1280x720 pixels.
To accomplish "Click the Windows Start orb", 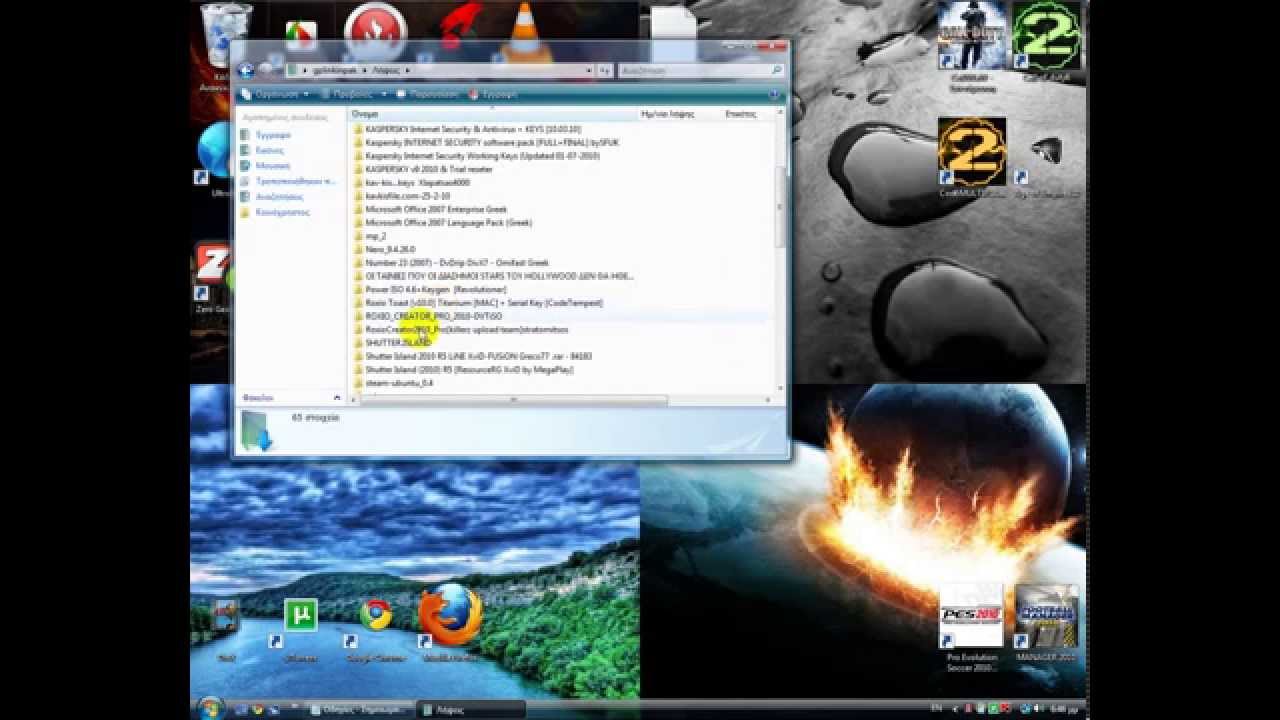I will pyautogui.click(x=210, y=708).
